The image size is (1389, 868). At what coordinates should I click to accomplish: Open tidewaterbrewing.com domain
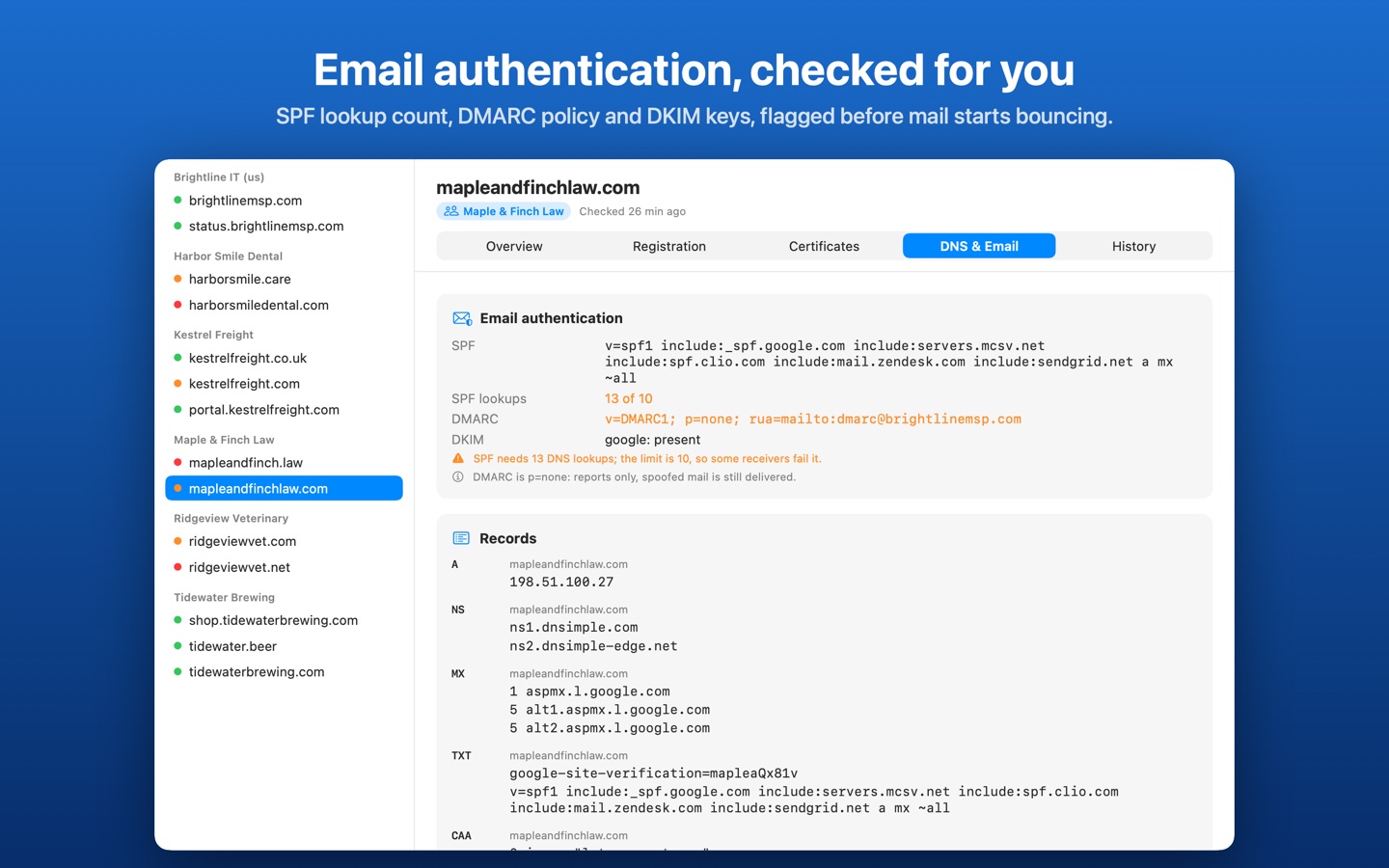point(284,672)
